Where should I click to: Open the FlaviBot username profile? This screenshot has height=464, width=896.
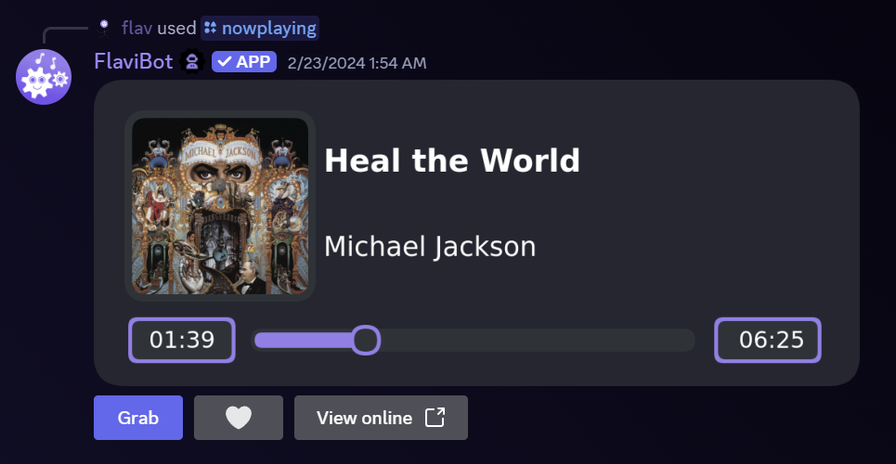tap(133, 61)
